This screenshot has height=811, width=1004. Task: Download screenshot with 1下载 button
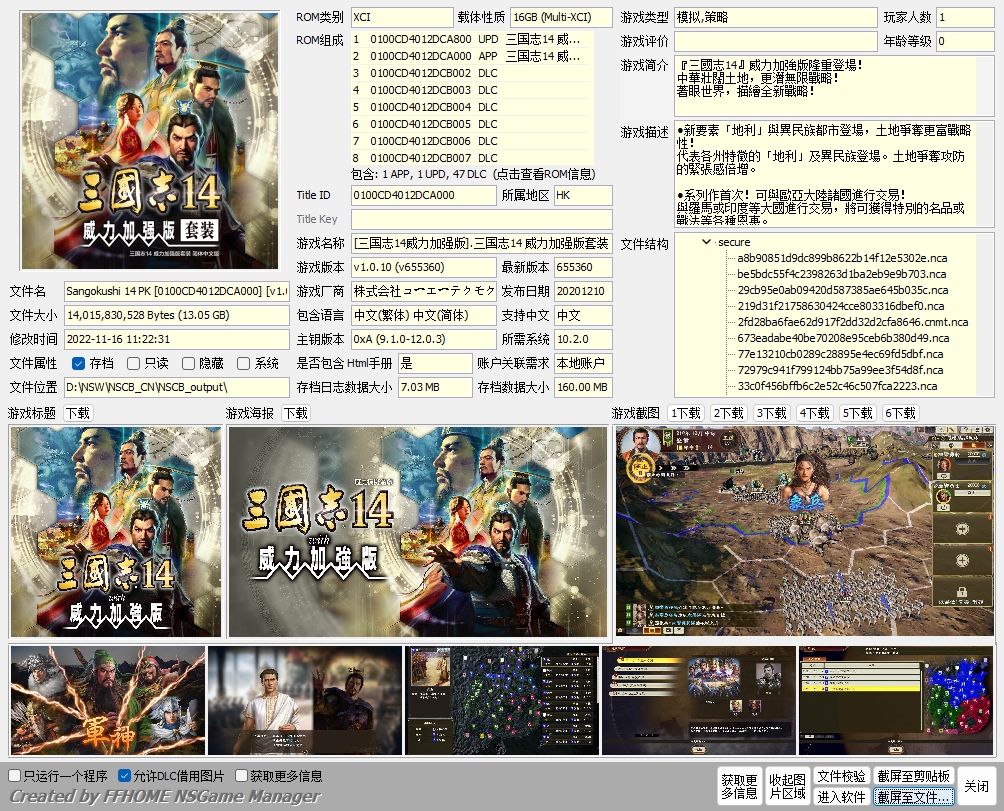(686, 414)
